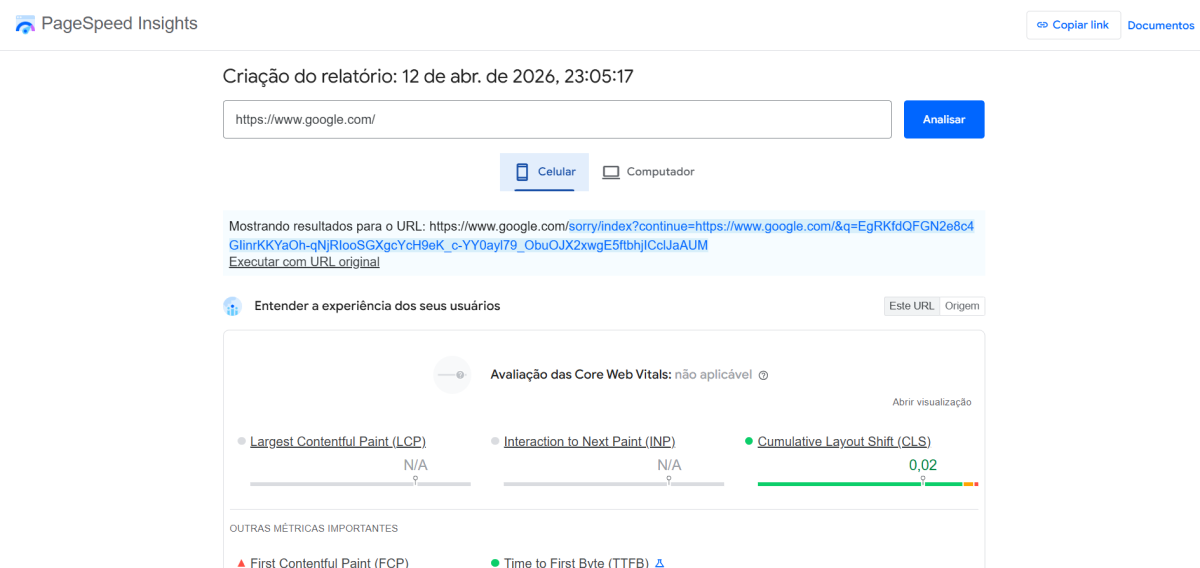Click the CLS distribution bar
The height and width of the screenshot is (568, 1200).
click(x=868, y=484)
